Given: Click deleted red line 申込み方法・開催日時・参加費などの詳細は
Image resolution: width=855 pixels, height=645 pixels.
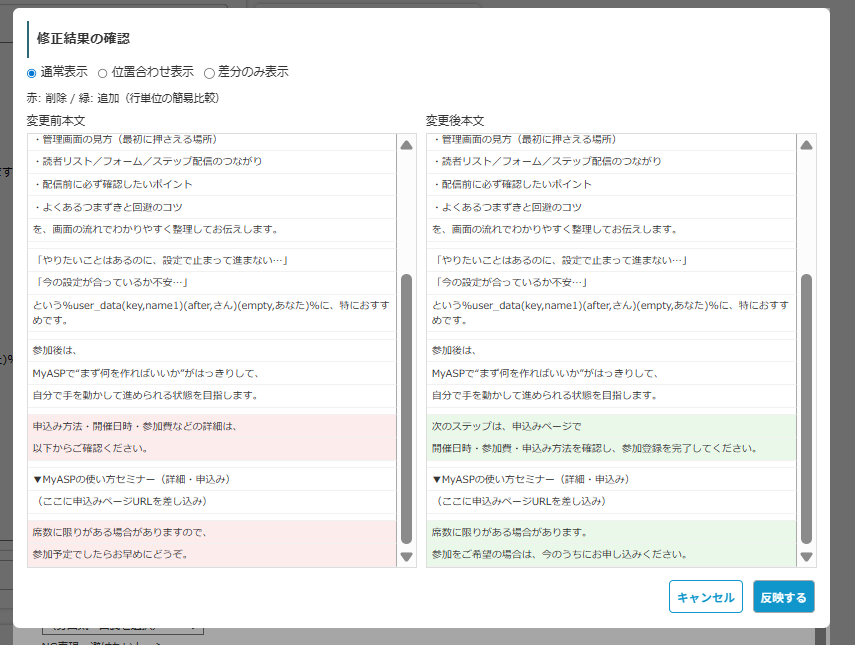Looking at the screenshot, I should [134, 426].
